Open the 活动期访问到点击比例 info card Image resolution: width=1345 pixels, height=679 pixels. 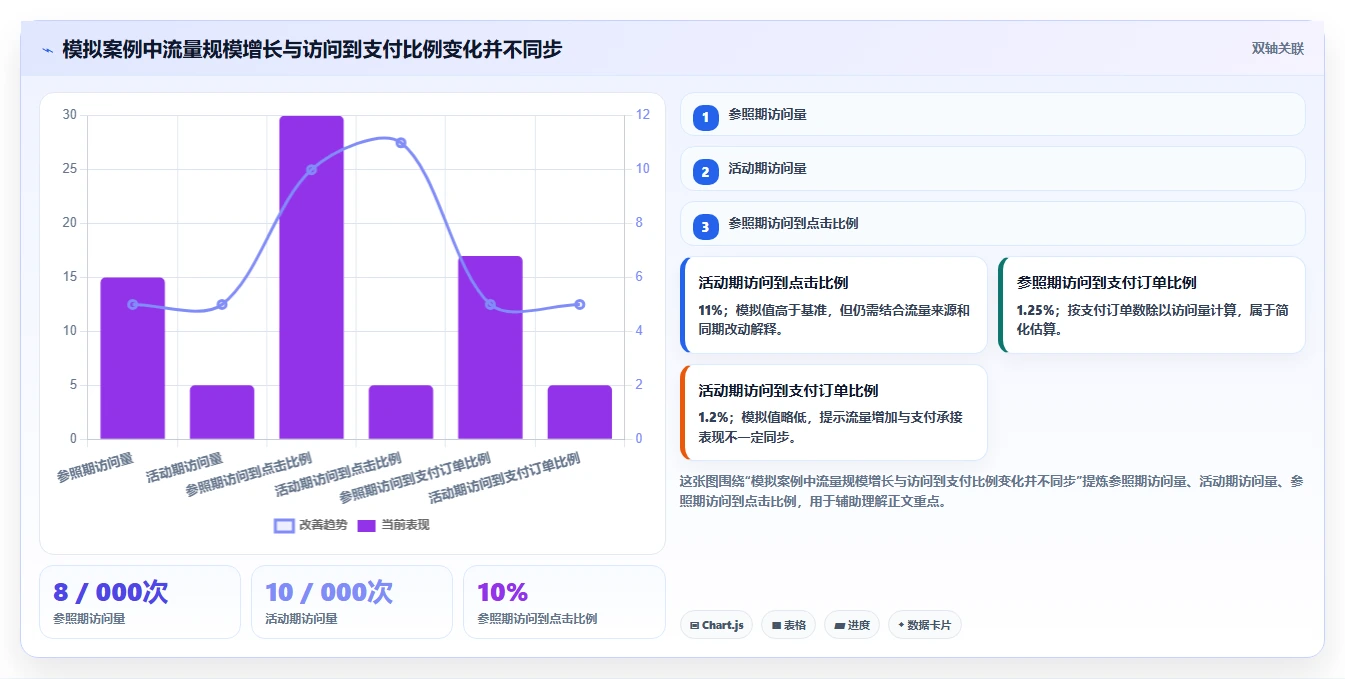(x=834, y=305)
